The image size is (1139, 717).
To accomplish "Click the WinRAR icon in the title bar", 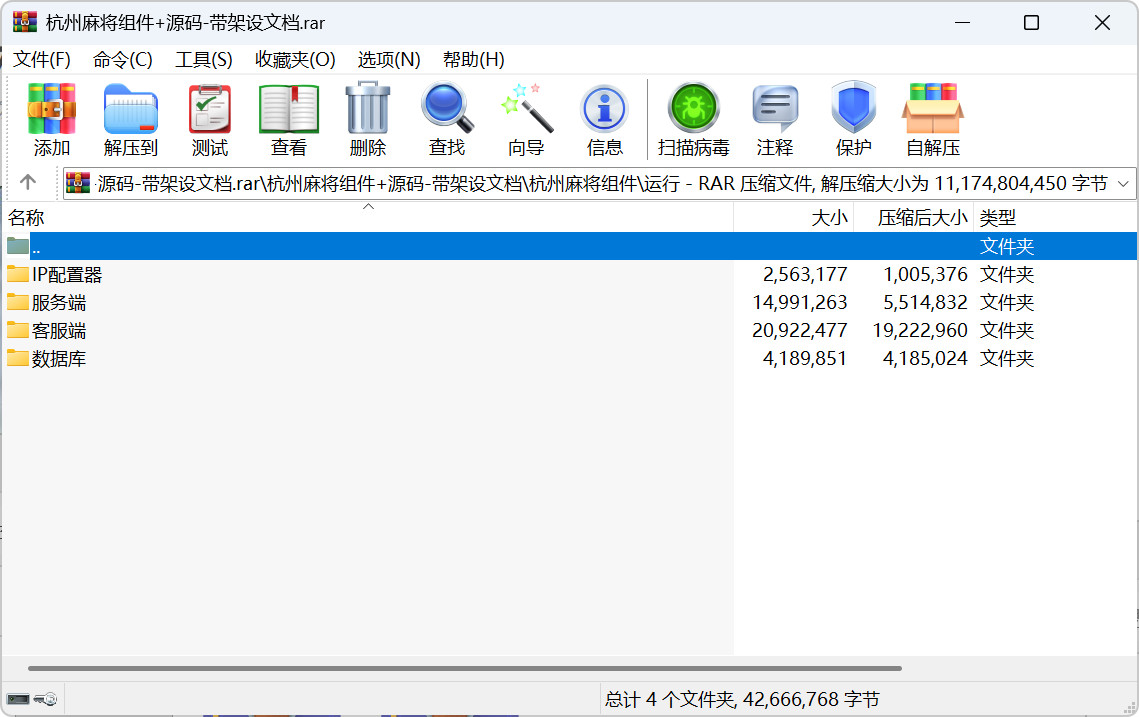I will (25, 23).
